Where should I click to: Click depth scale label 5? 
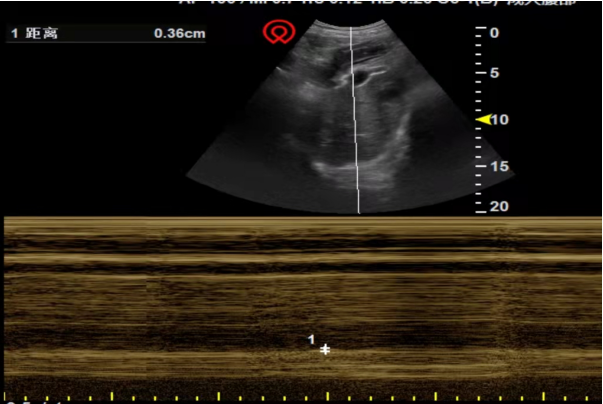click(495, 73)
